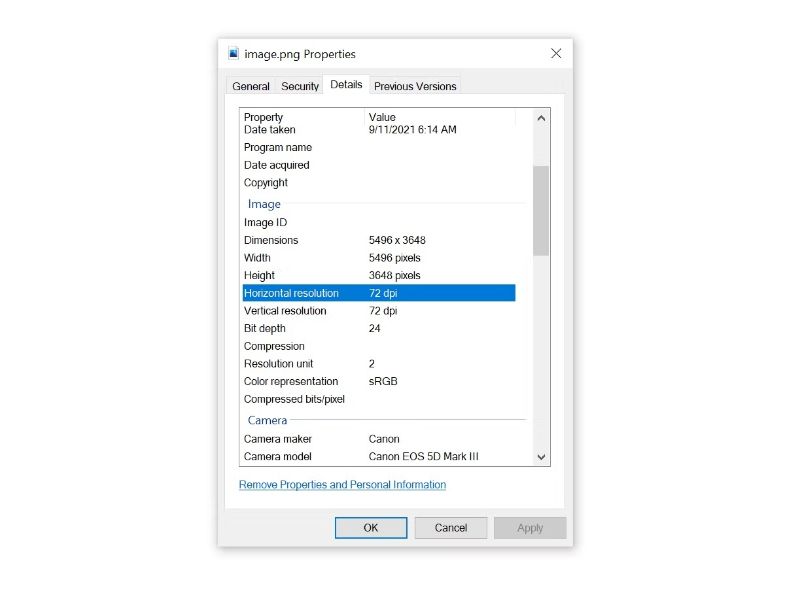Viewport: 800px width, 591px height.
Task: Click the scroll up arrow in property list
Action: (541, 118)
